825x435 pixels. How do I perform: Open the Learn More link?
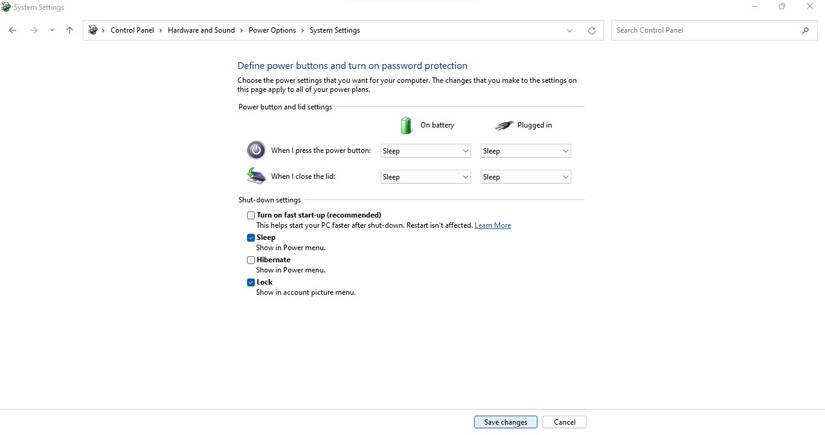pos(492,225)
